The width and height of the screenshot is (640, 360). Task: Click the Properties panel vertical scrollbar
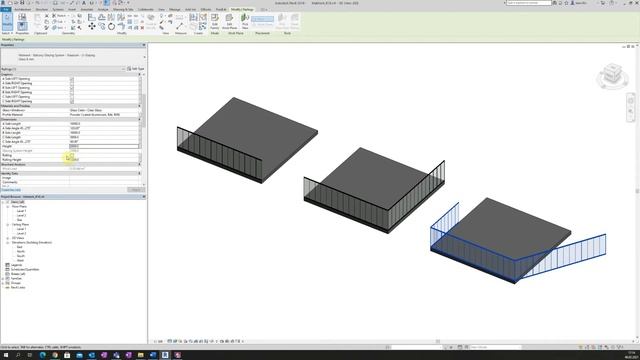[x=143, y=110]
